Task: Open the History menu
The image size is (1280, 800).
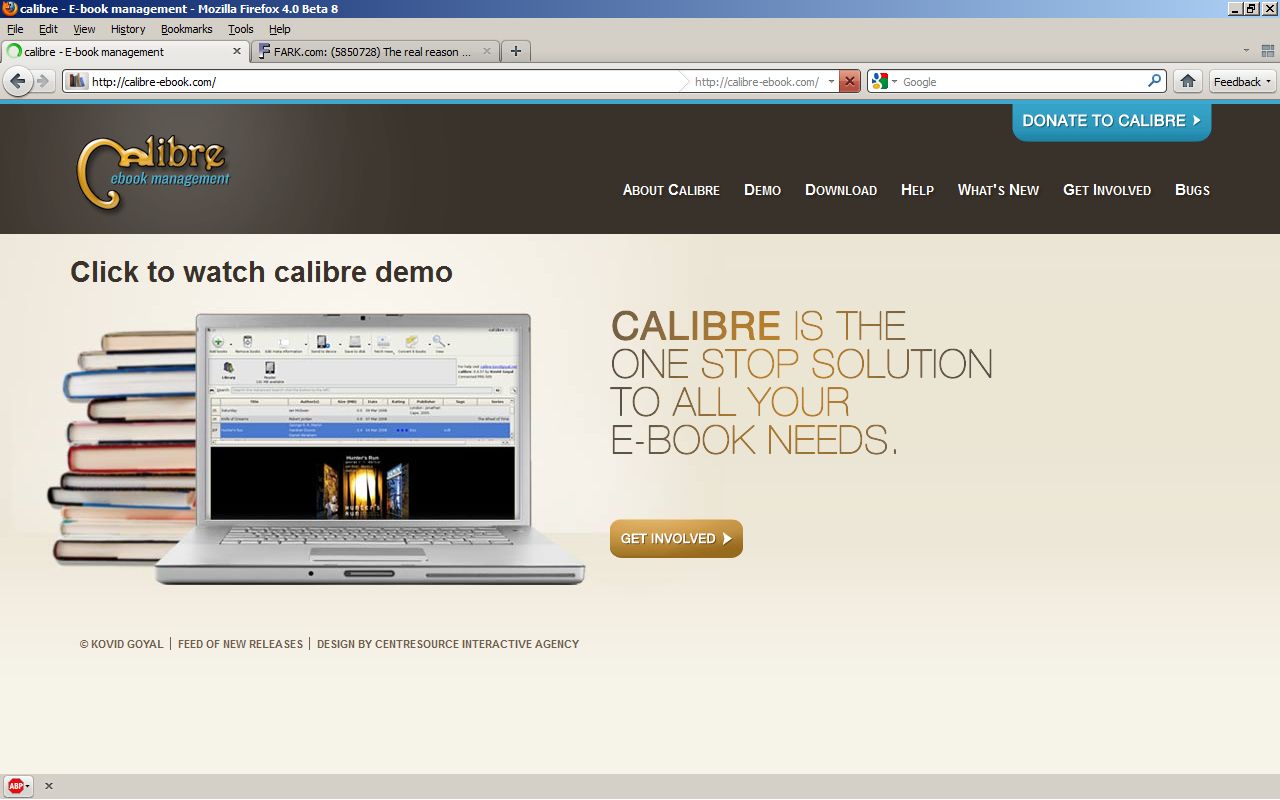Action: [x=128, y=29]
